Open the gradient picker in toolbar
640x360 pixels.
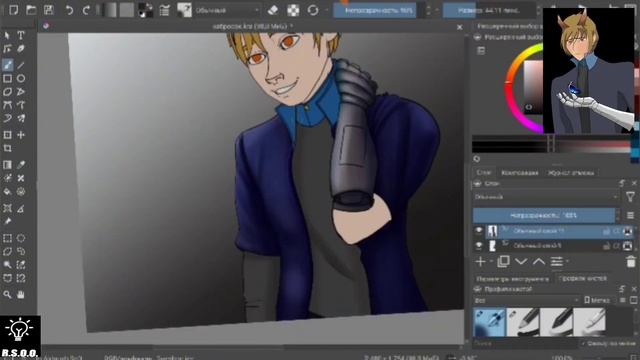(x=109, y=10)
